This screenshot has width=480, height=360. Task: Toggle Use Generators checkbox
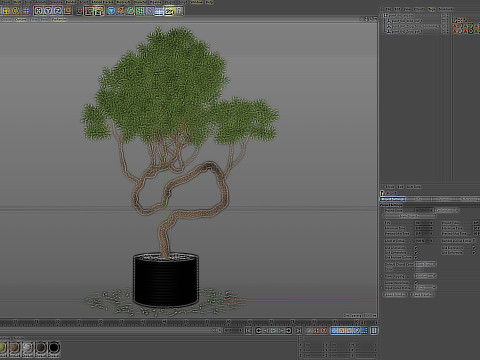tap(416, 253)
